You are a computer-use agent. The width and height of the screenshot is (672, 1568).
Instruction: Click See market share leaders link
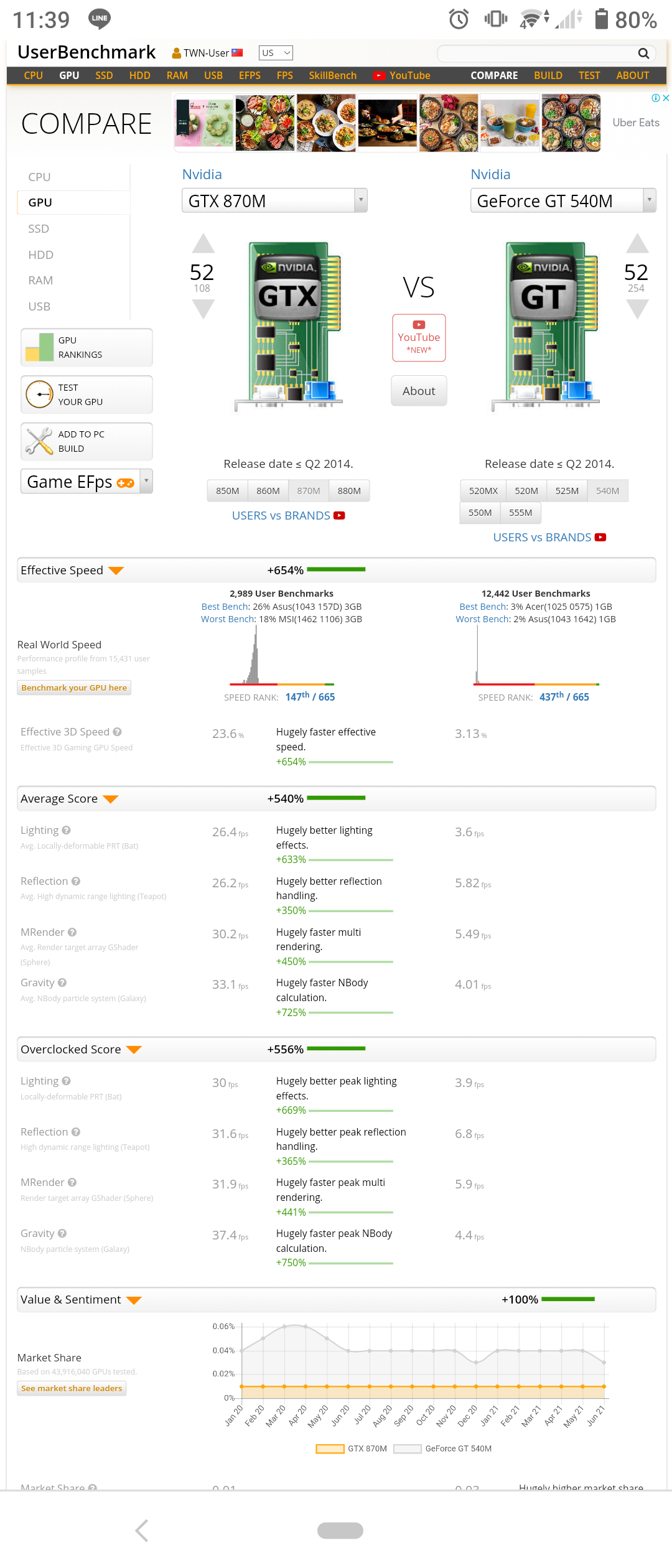(x=72, y=1388)
